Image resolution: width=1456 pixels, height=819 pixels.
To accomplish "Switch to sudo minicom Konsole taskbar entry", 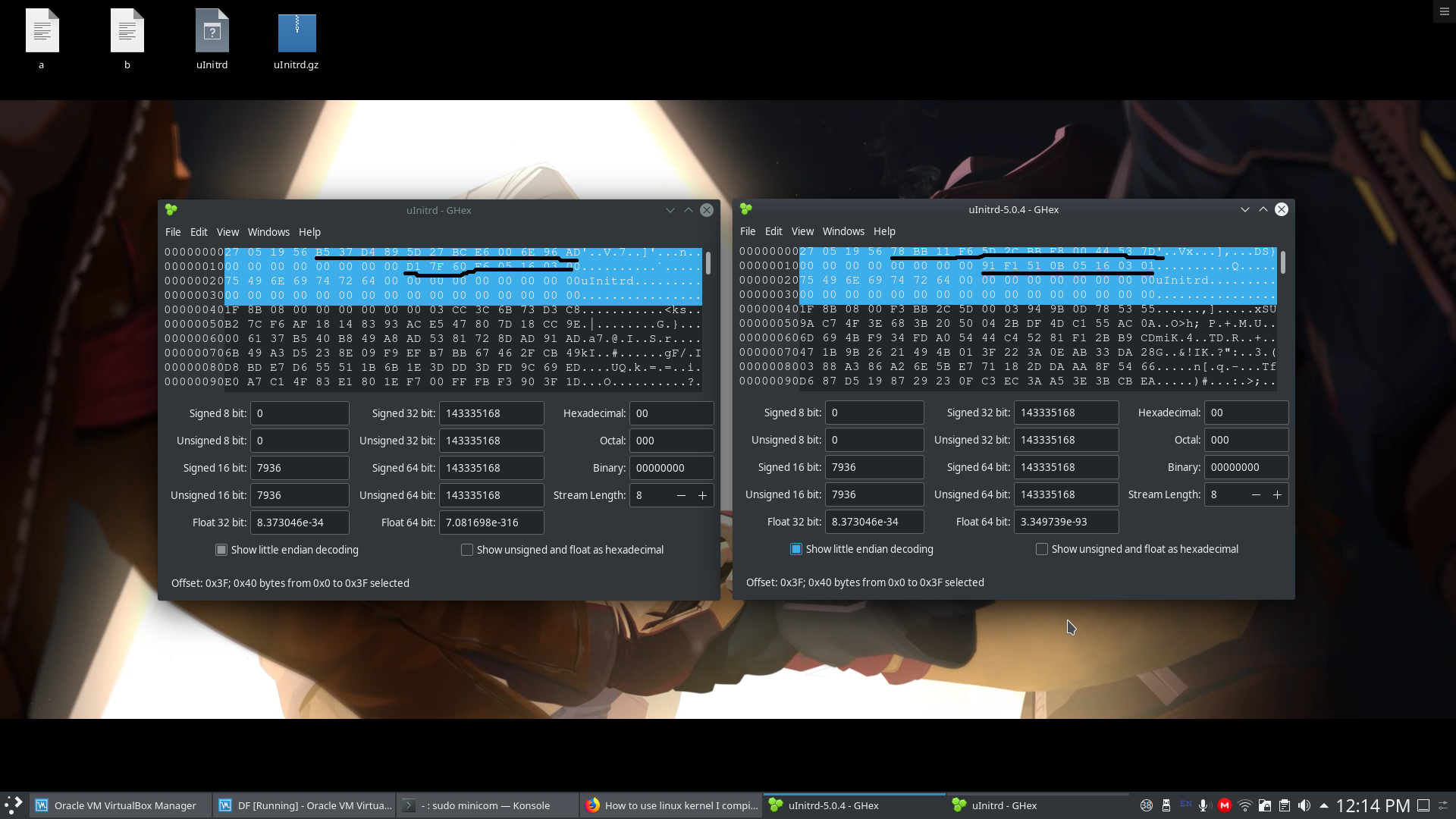I will point(488,805).
